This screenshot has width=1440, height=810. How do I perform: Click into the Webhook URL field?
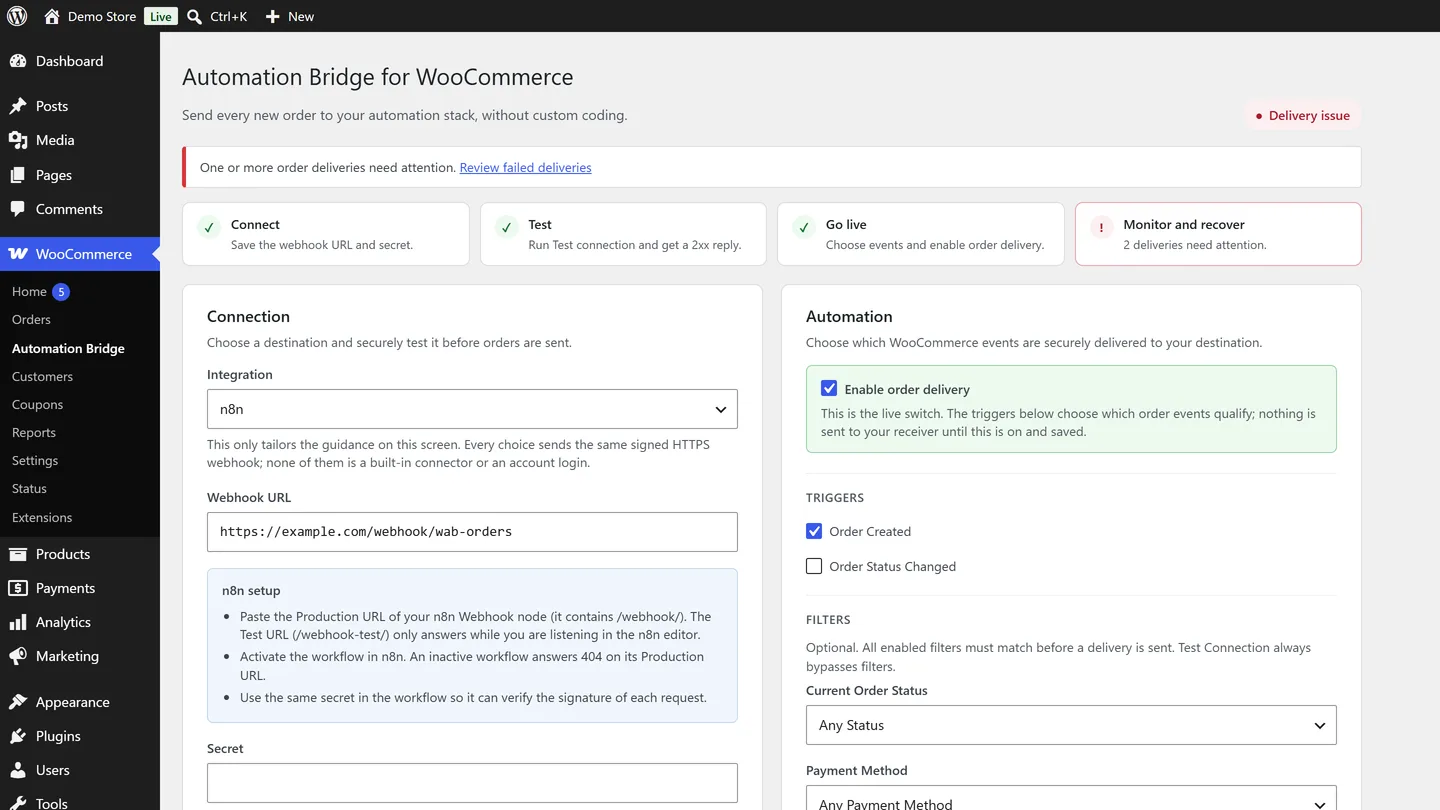(x=472, y=532)
